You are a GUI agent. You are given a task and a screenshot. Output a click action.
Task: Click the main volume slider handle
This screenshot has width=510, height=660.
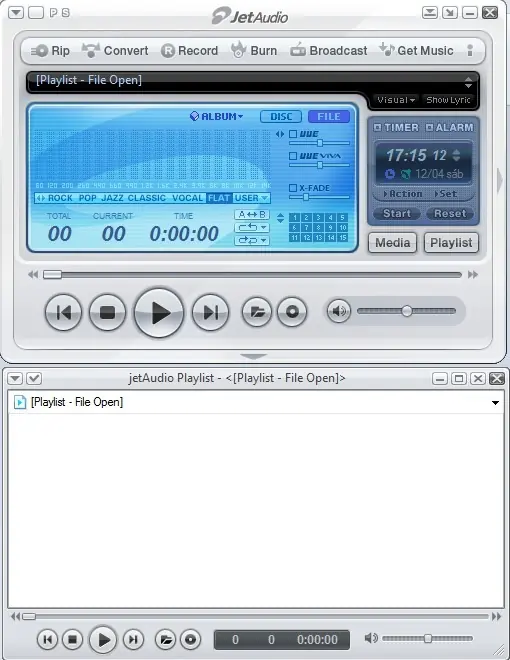coord(406,311)
